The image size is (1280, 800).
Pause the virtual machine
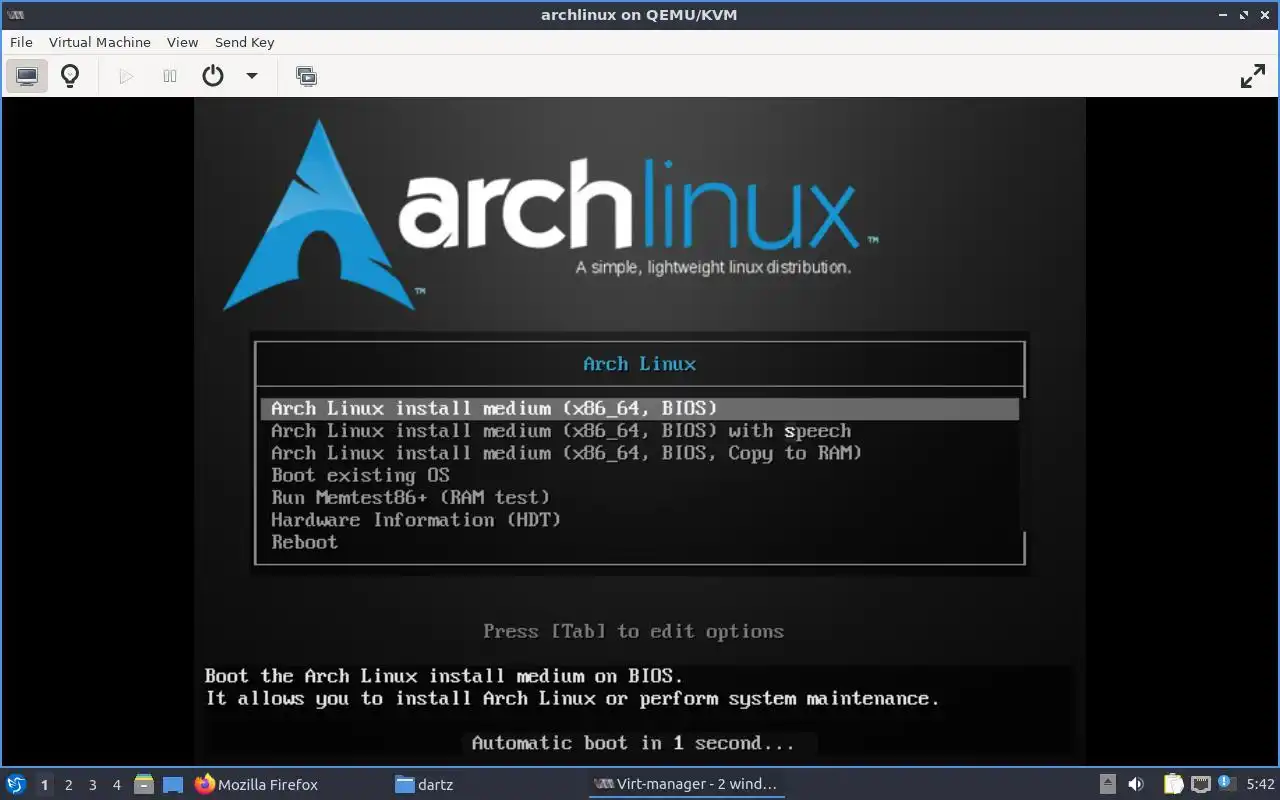pos(170,76)
